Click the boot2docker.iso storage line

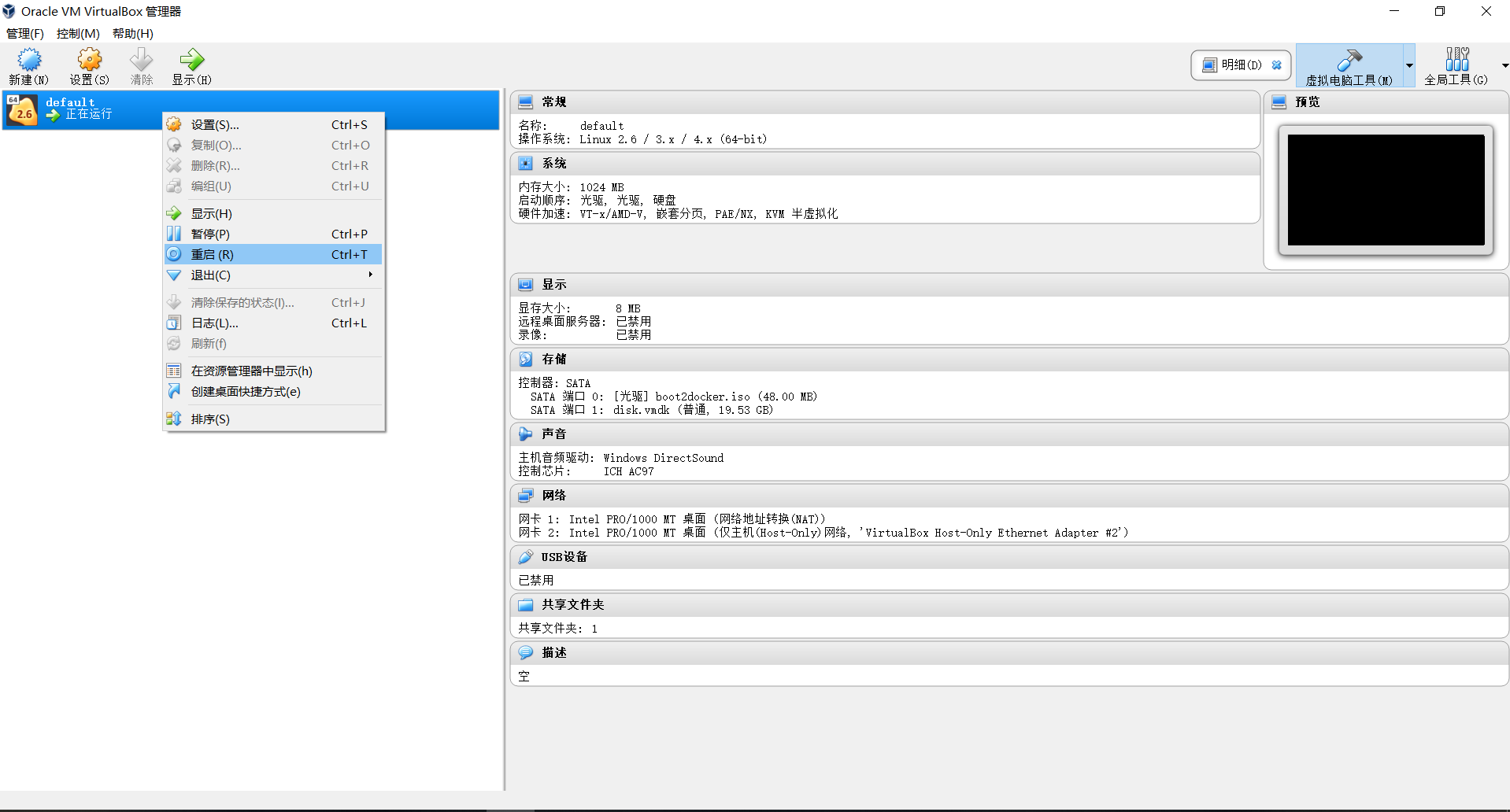tap(674, 397)
